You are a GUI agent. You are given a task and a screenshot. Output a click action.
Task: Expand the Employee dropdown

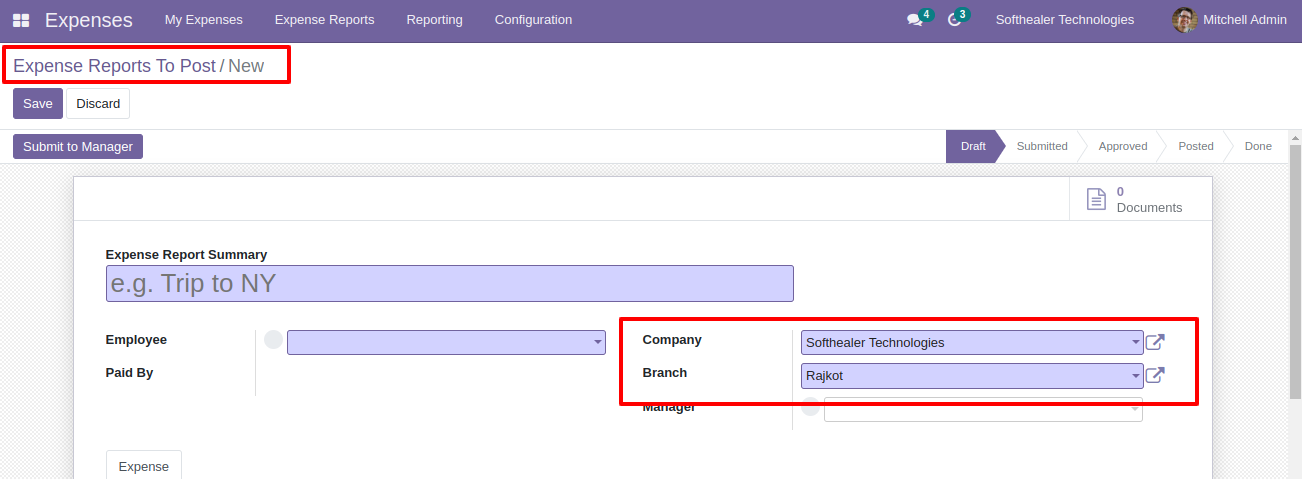click(x=446, y=342)
